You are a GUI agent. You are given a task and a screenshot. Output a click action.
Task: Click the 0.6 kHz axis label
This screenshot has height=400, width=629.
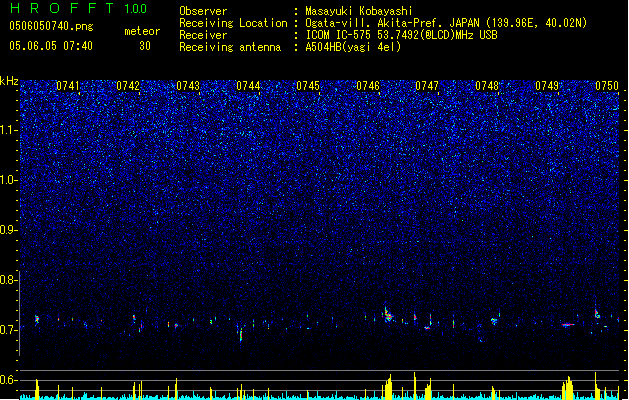point(8,380)
